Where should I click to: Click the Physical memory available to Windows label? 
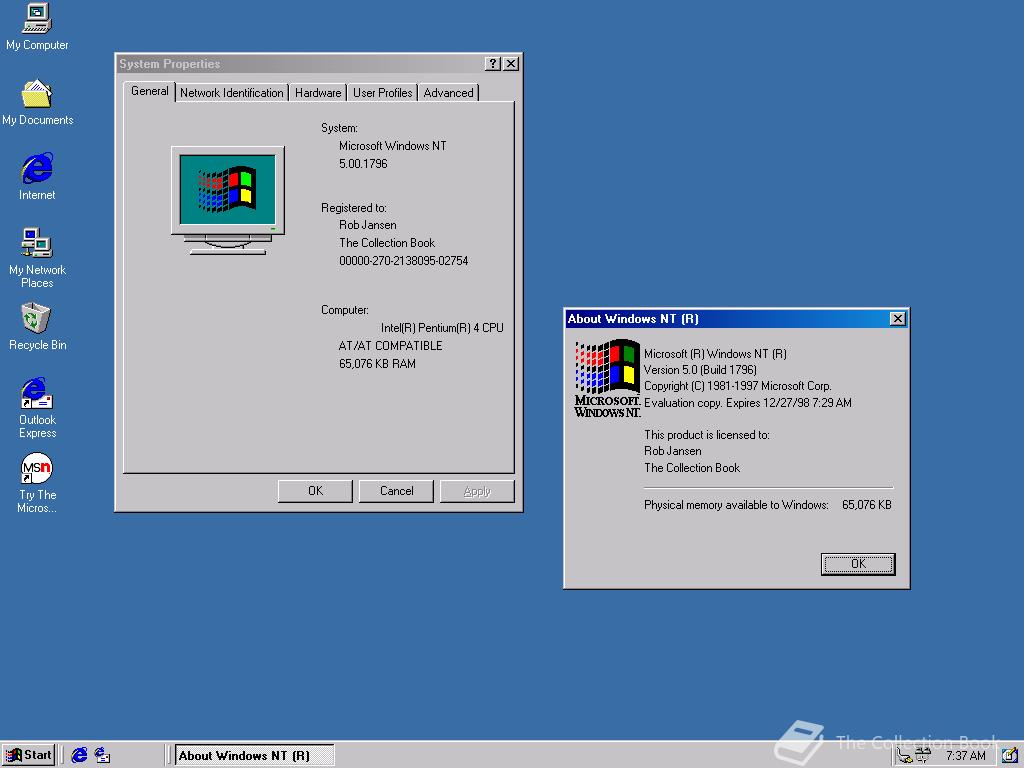point(736,505)
